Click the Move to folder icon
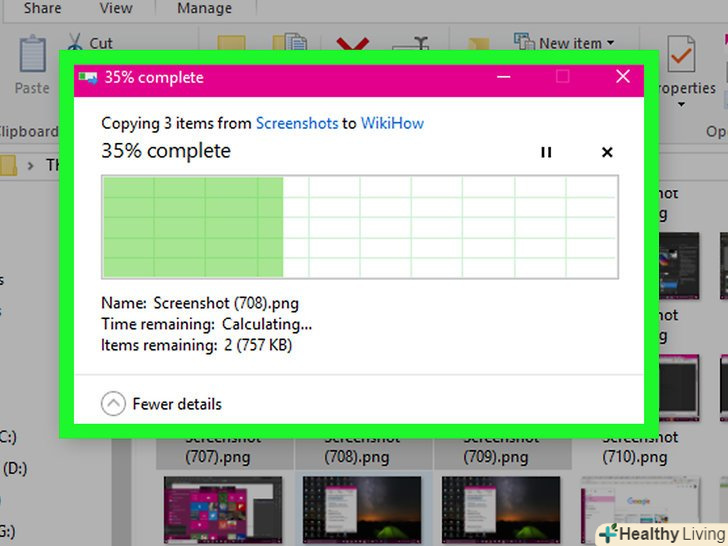 pos(231,43)
